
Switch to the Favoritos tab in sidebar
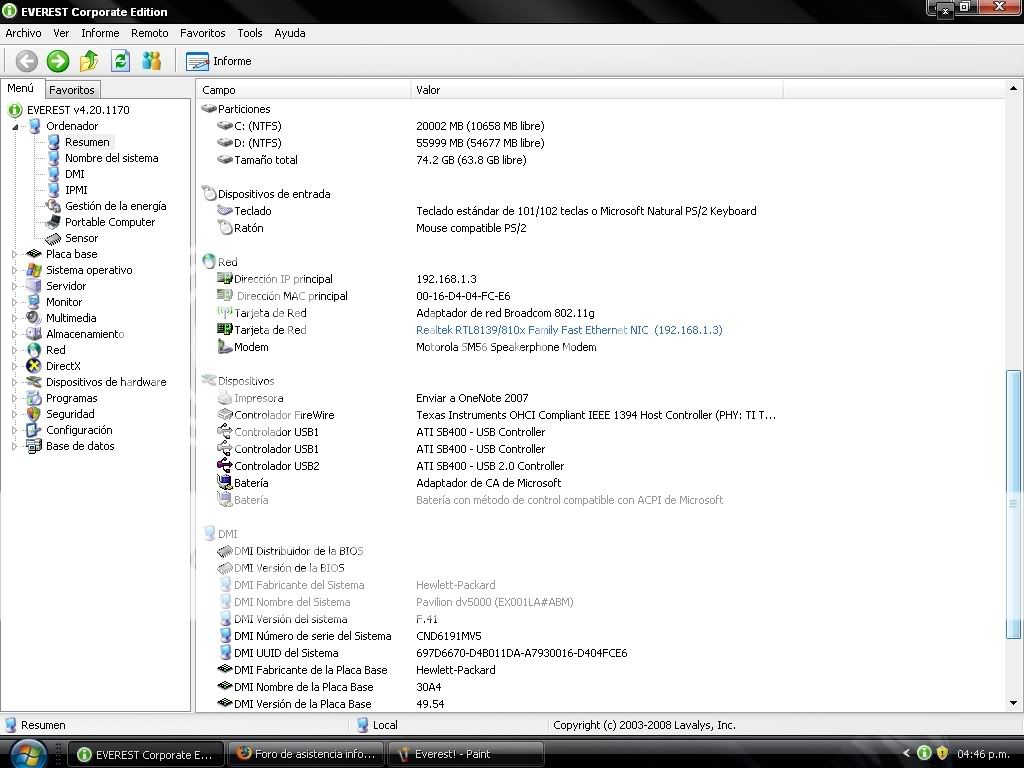click(x=72, y=89)
